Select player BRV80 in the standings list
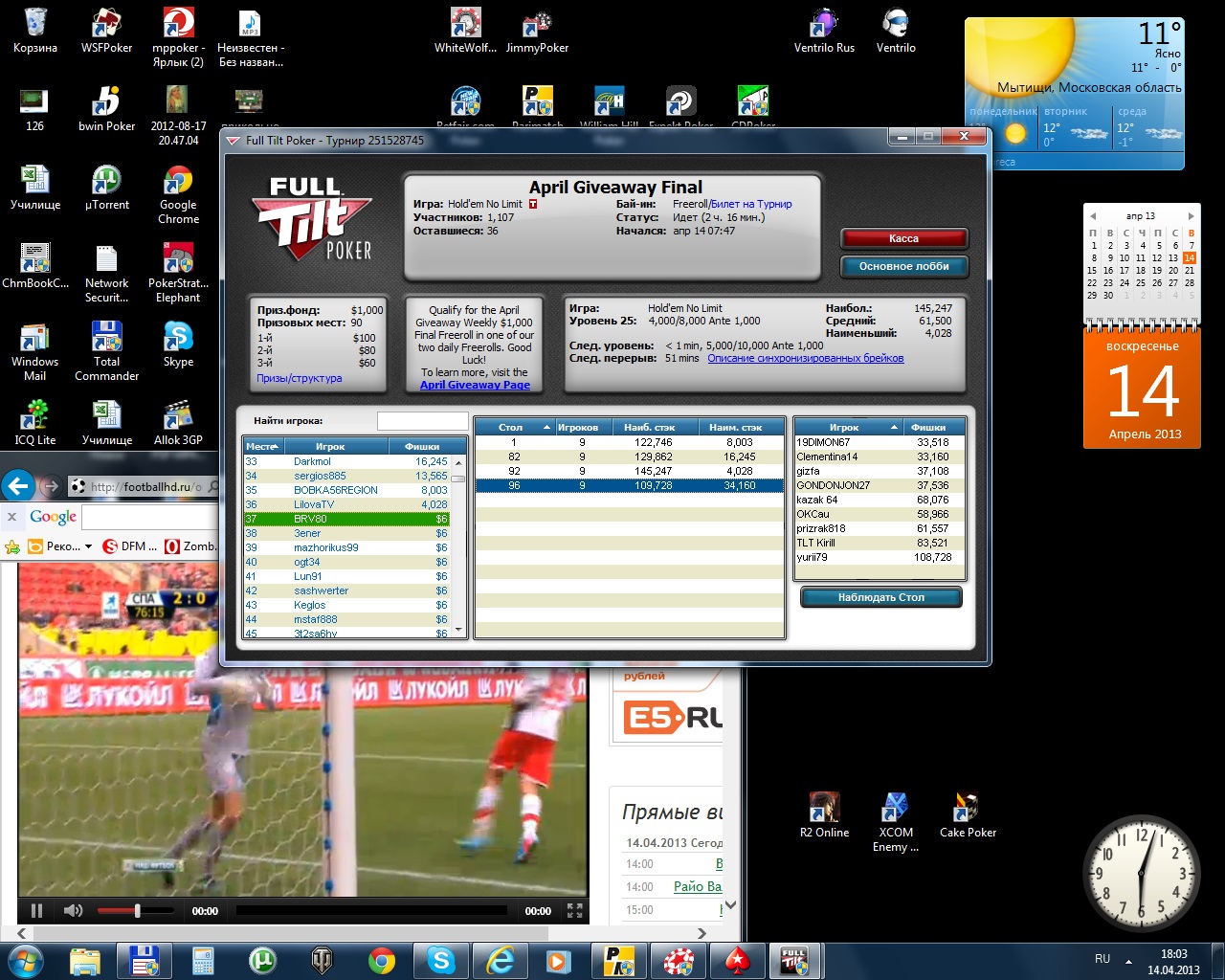Image resolution: width=1225 pixels, height=980 pixels. click(x=347, y=519)
